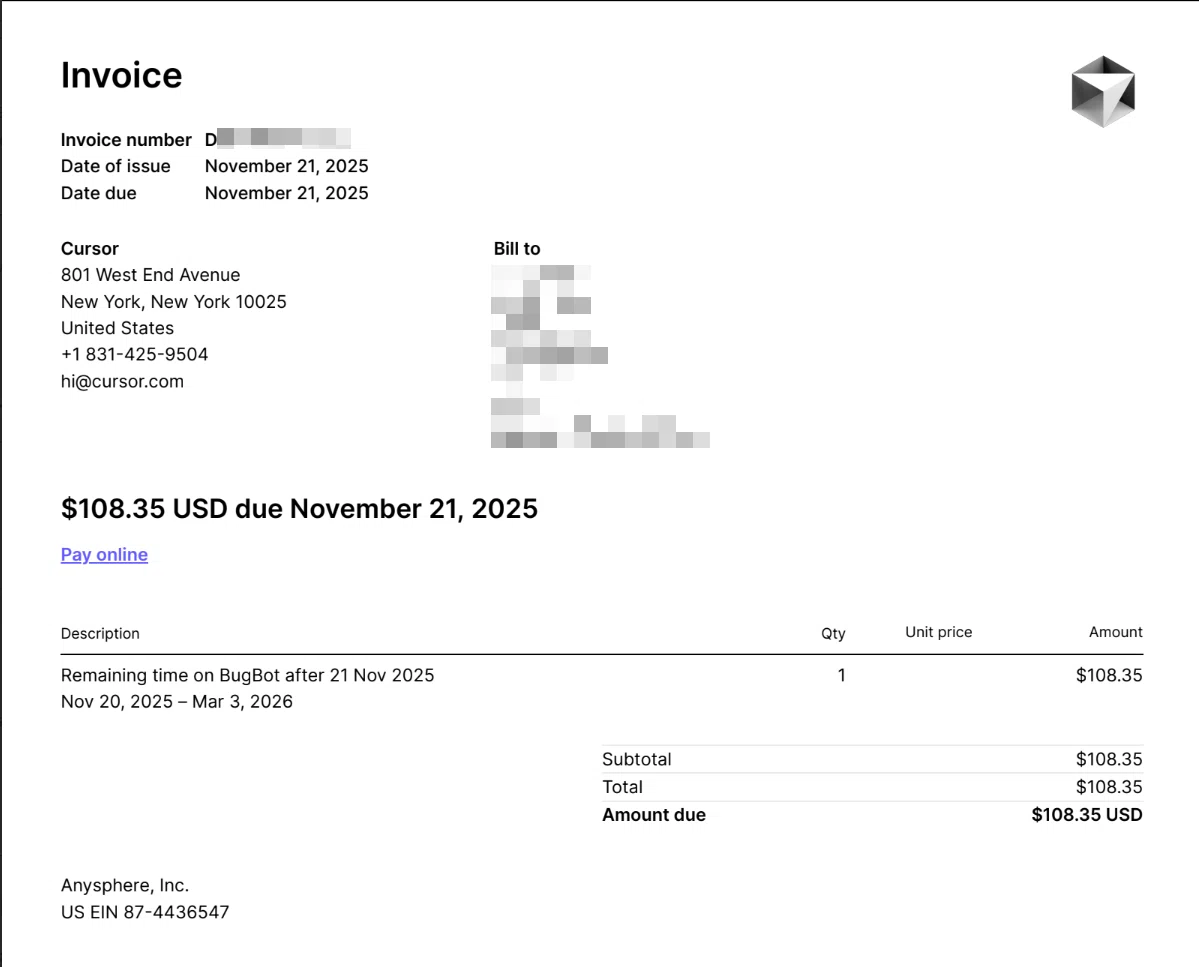Click the Date due label
Viewport: 1199px width, 967px height.
pyautogui.click(x=99, y=193)
